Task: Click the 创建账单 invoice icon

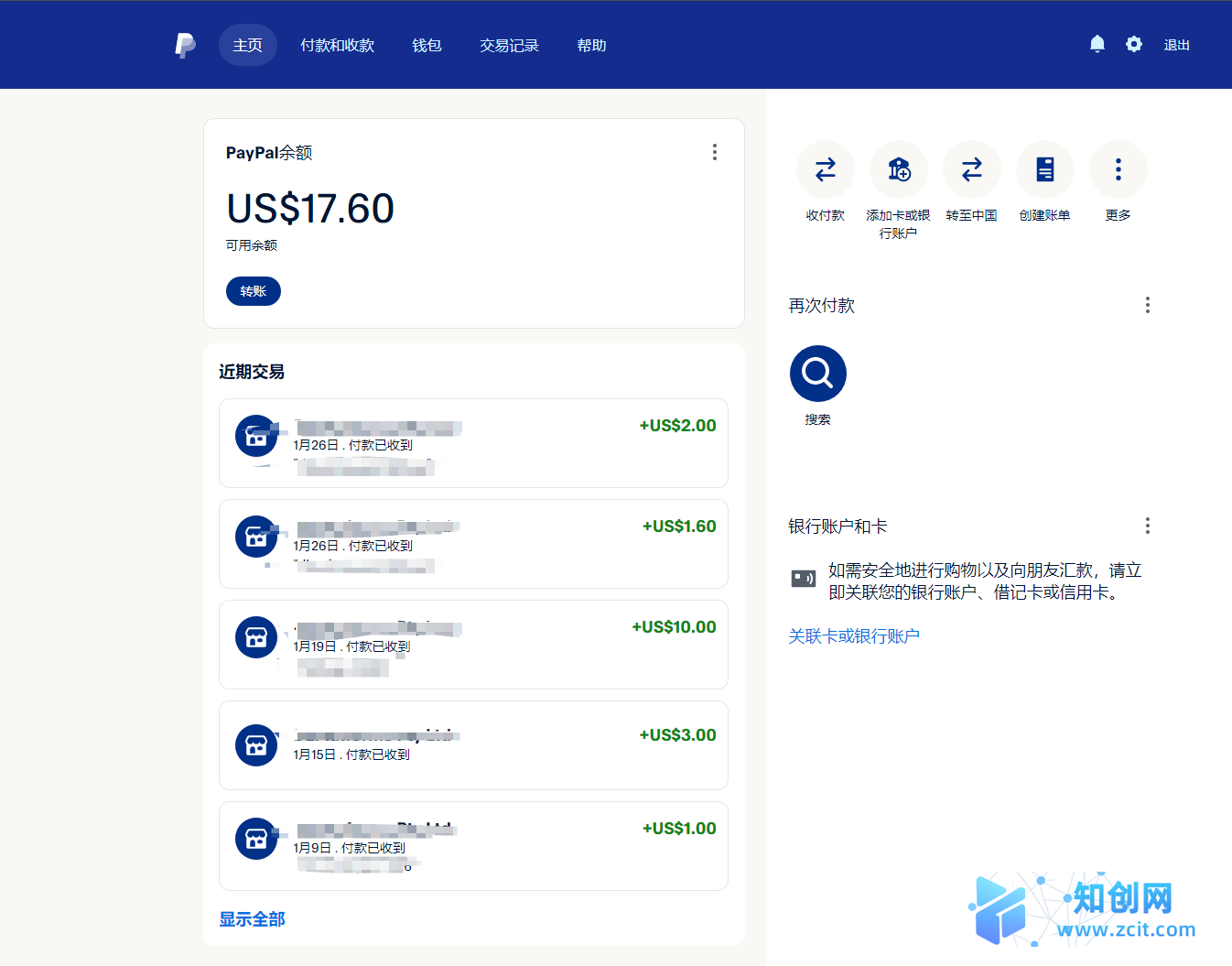Action: (x=1044, y=169)
